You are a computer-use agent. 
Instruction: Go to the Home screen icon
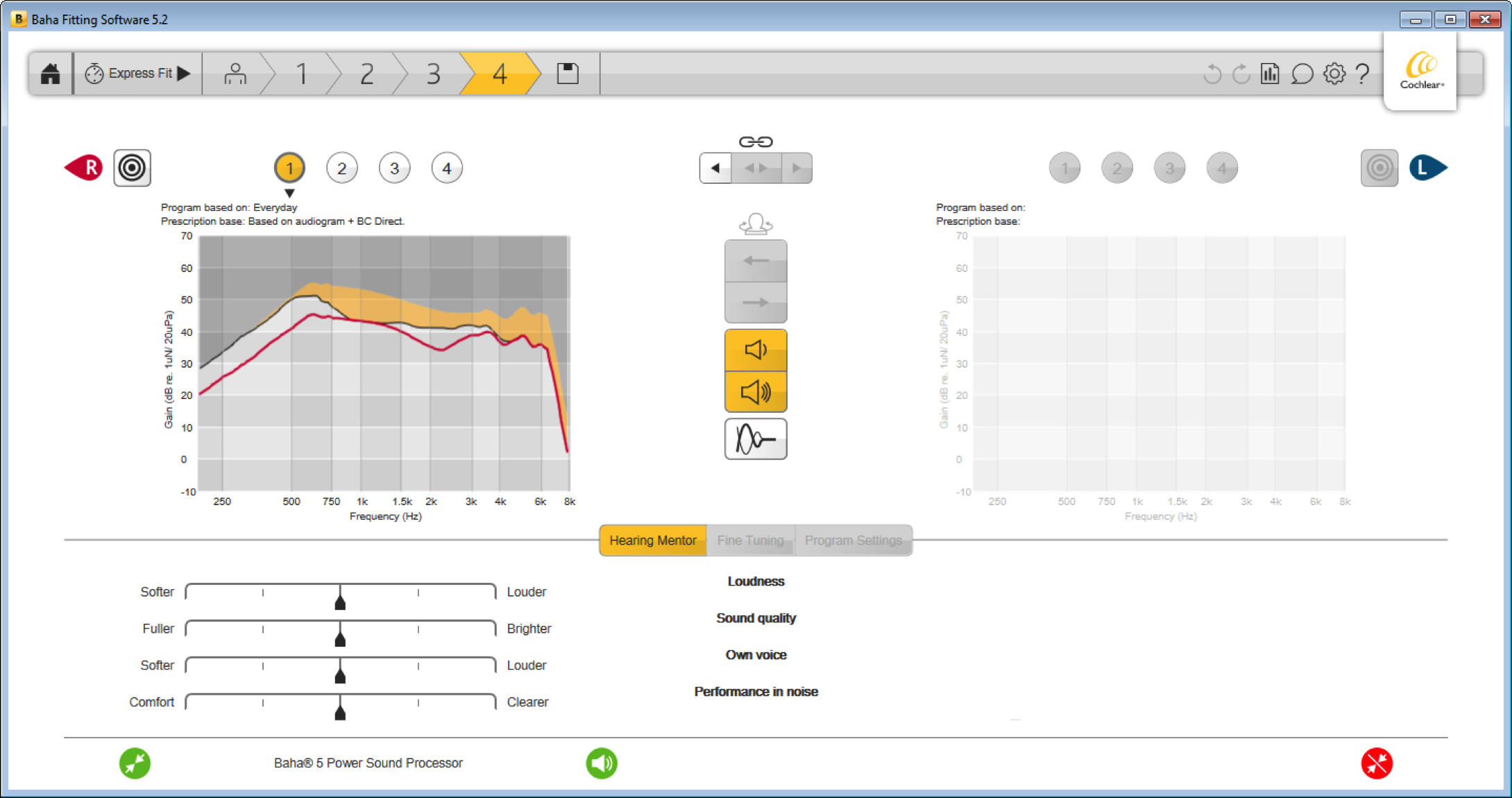[x=51, y=74]
